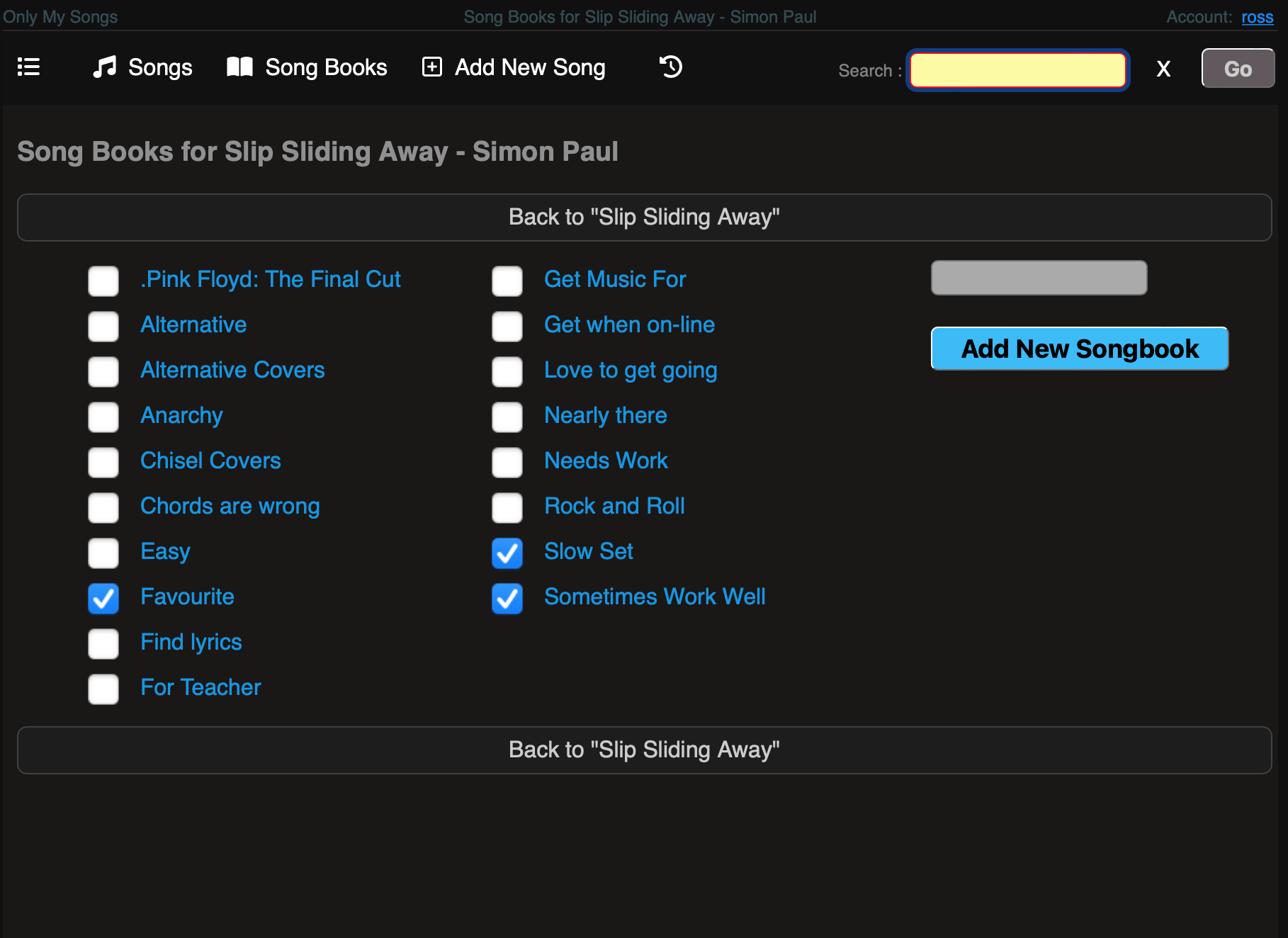
Task: Click the plus-box Add New Song icon
Action: pyautogui.click(x=432, y=67)
